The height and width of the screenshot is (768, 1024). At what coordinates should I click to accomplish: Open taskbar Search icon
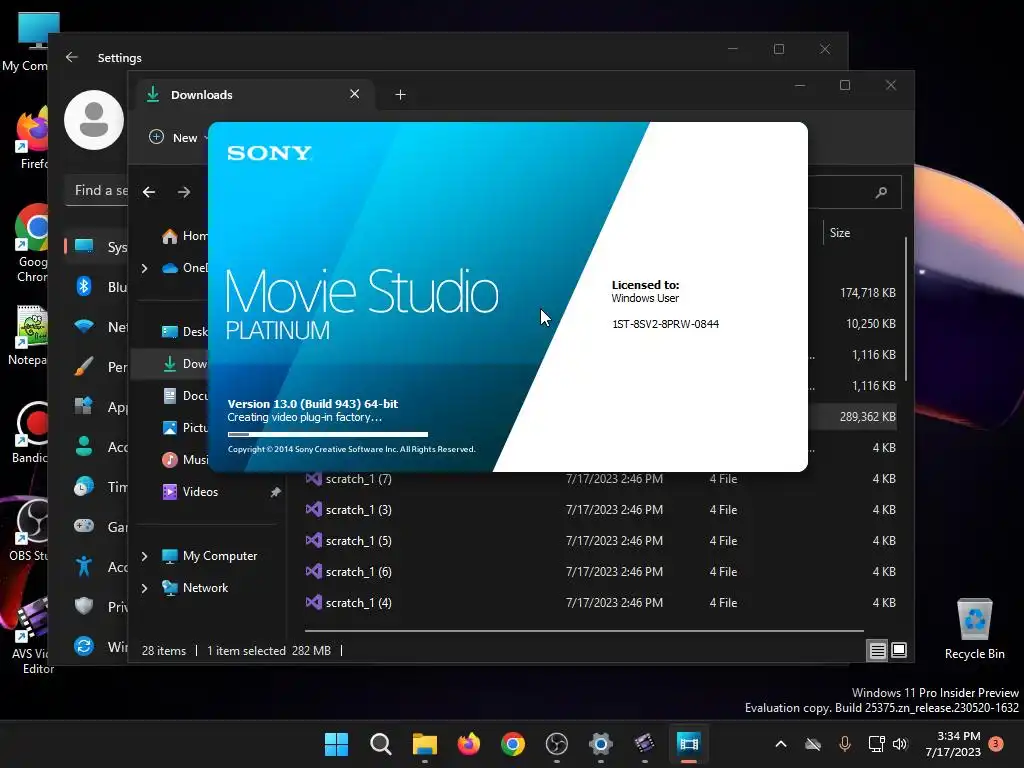point(381,744)
